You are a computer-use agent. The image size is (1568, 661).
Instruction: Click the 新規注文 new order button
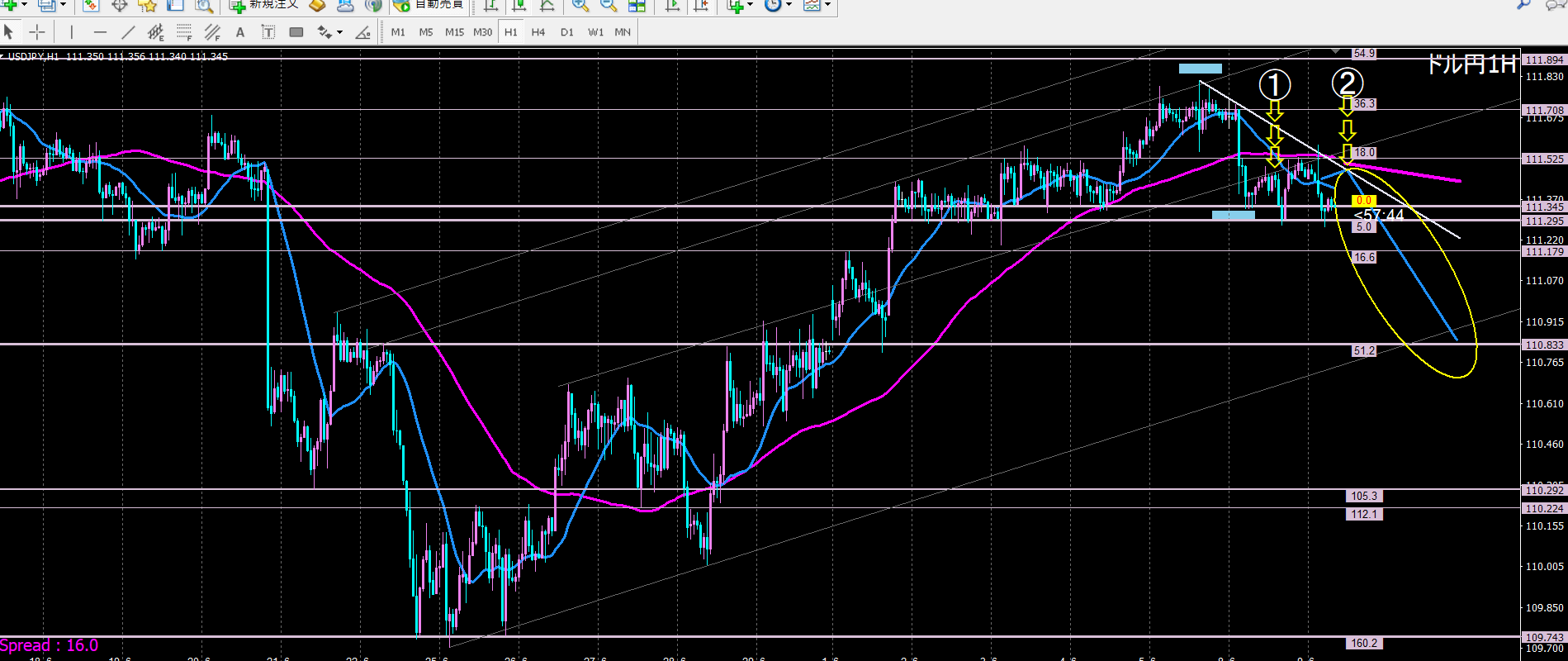264,5
